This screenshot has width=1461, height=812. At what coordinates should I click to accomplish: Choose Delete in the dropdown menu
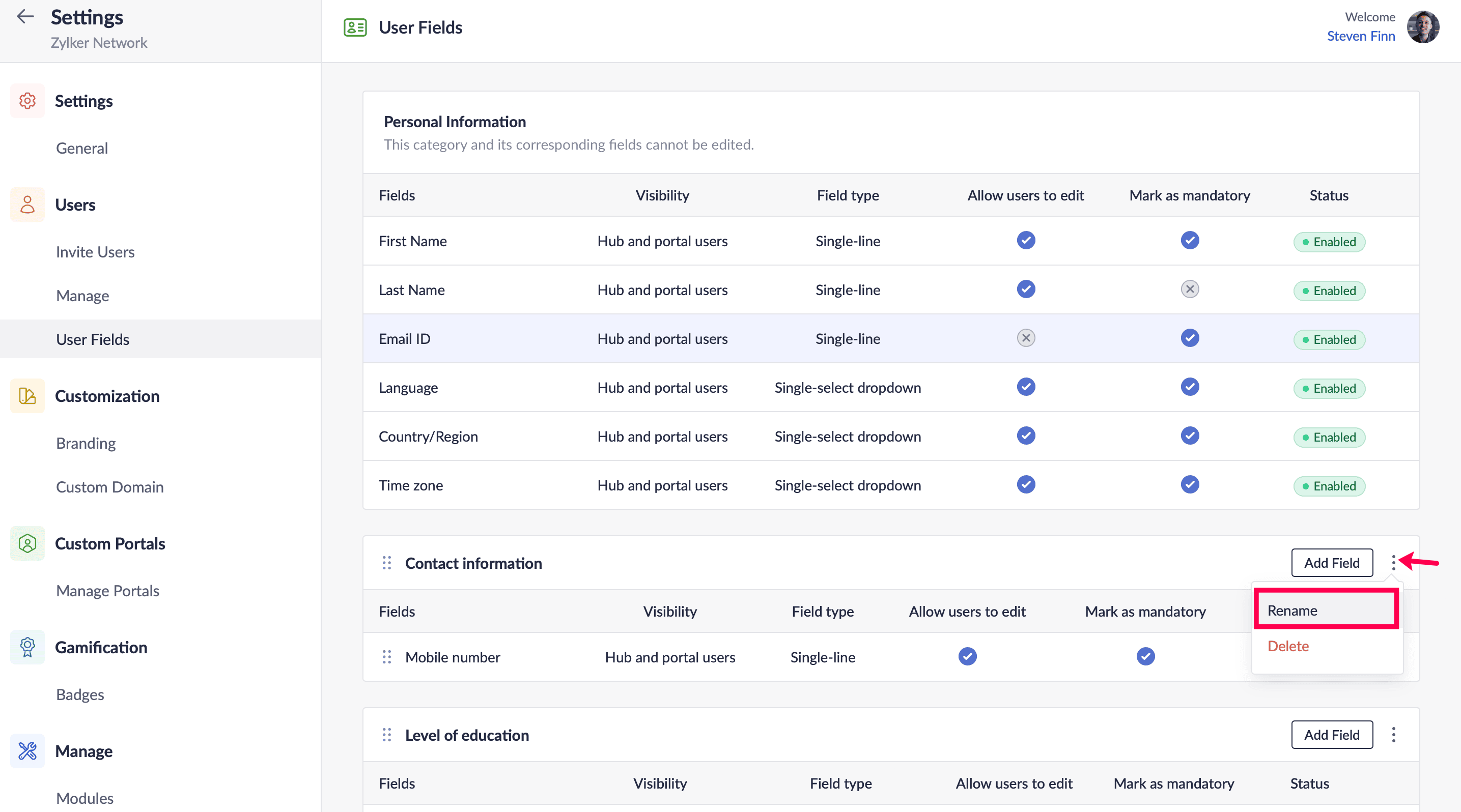click(1288, 646)
